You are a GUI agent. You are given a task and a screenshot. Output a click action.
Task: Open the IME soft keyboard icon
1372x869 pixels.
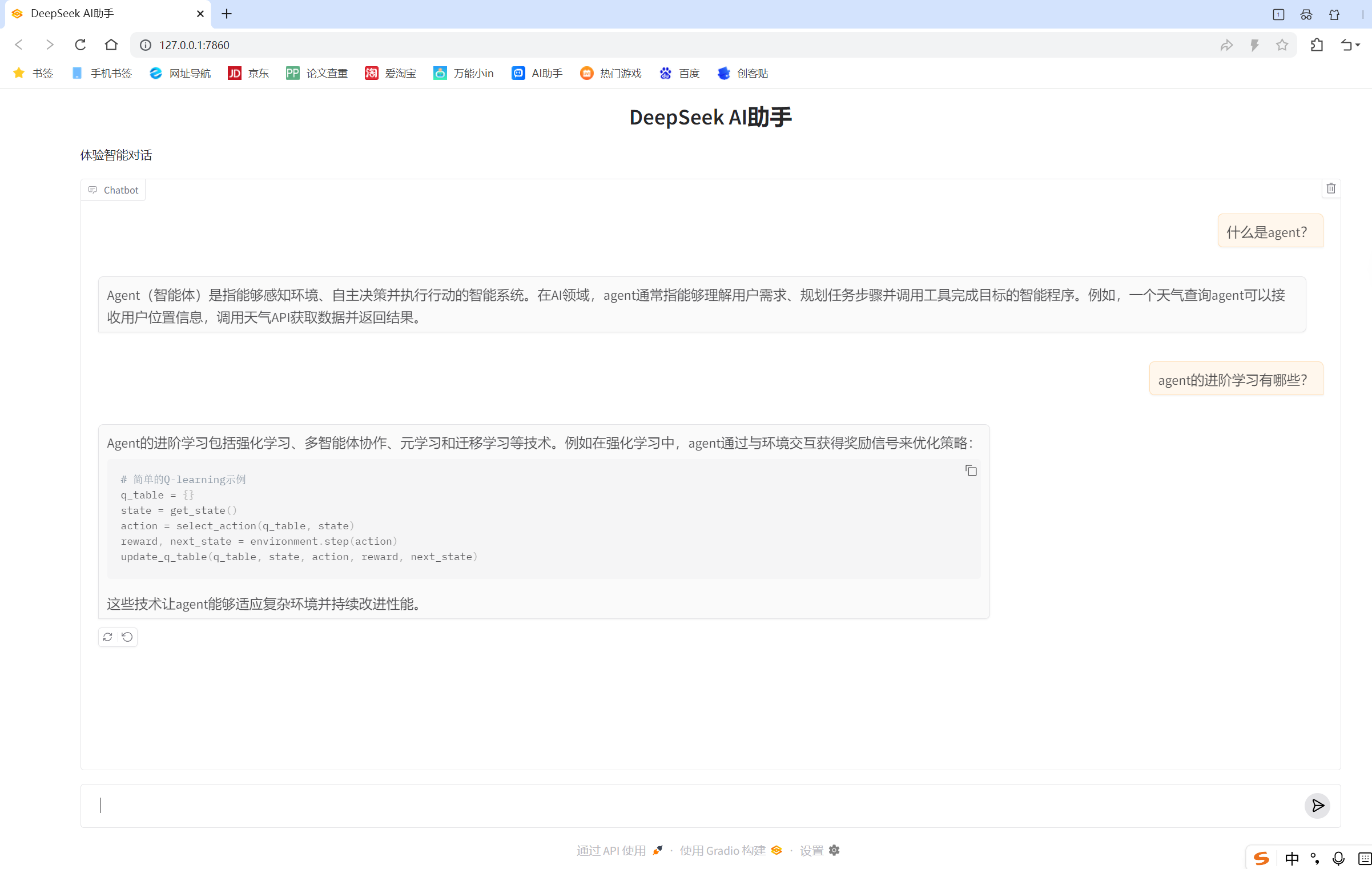(x=1364, y=858)
